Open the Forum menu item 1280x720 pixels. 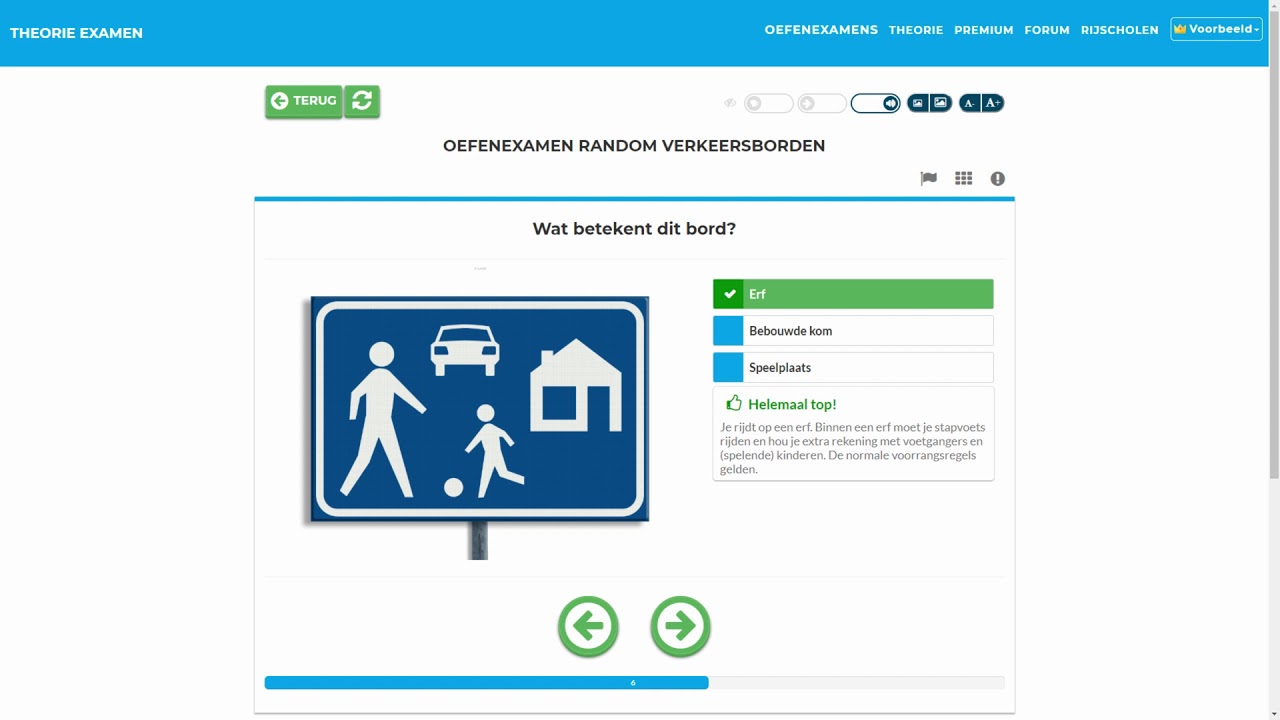click(x=1047, y=30)
